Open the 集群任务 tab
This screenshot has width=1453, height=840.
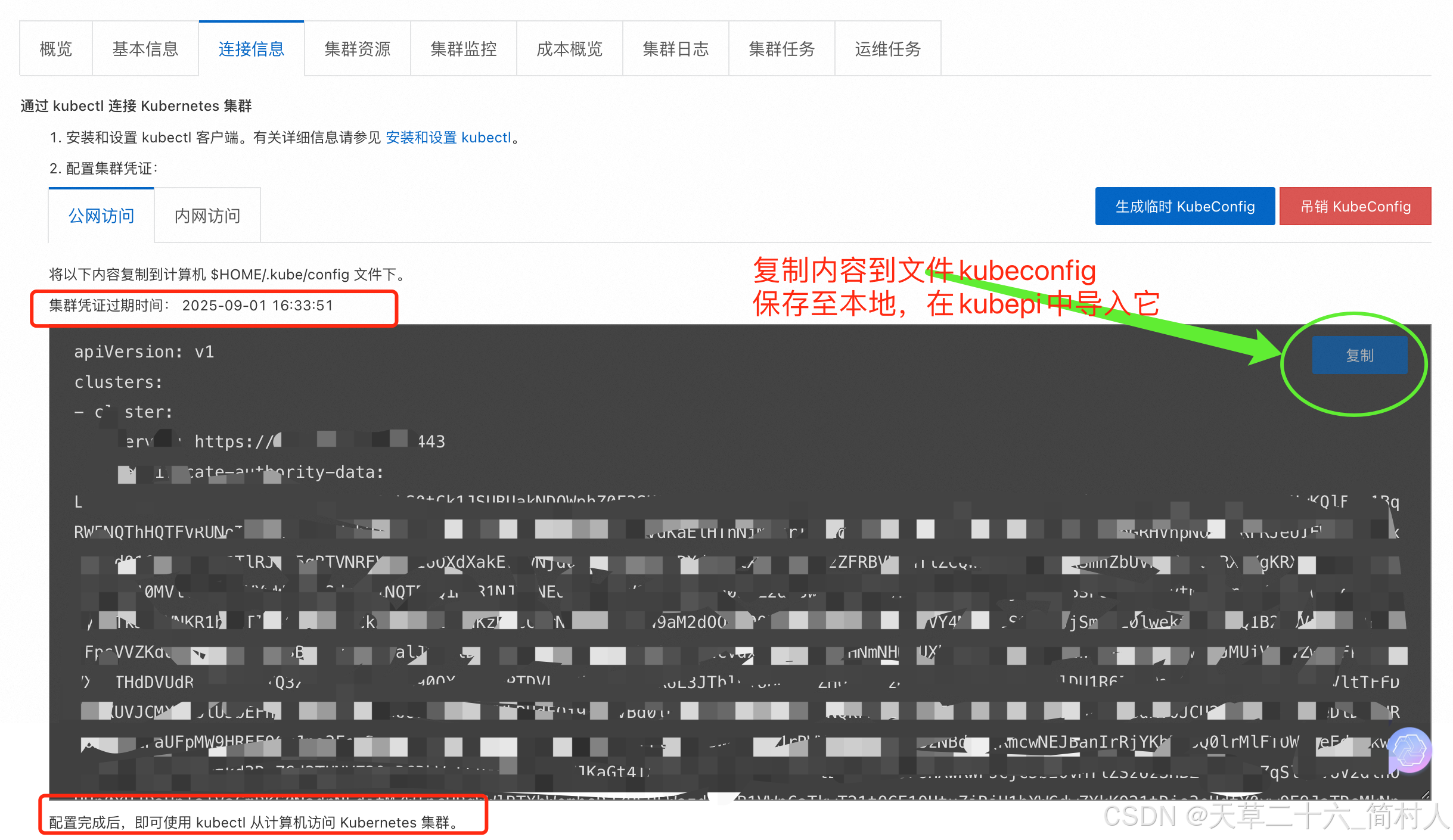(782, 49)
